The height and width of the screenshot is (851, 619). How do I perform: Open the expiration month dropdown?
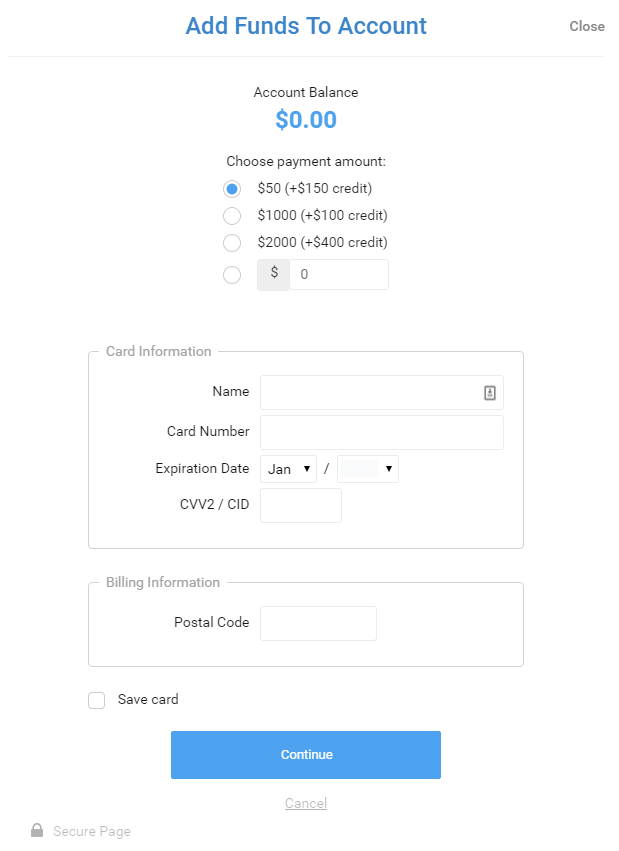click(288, 469)
